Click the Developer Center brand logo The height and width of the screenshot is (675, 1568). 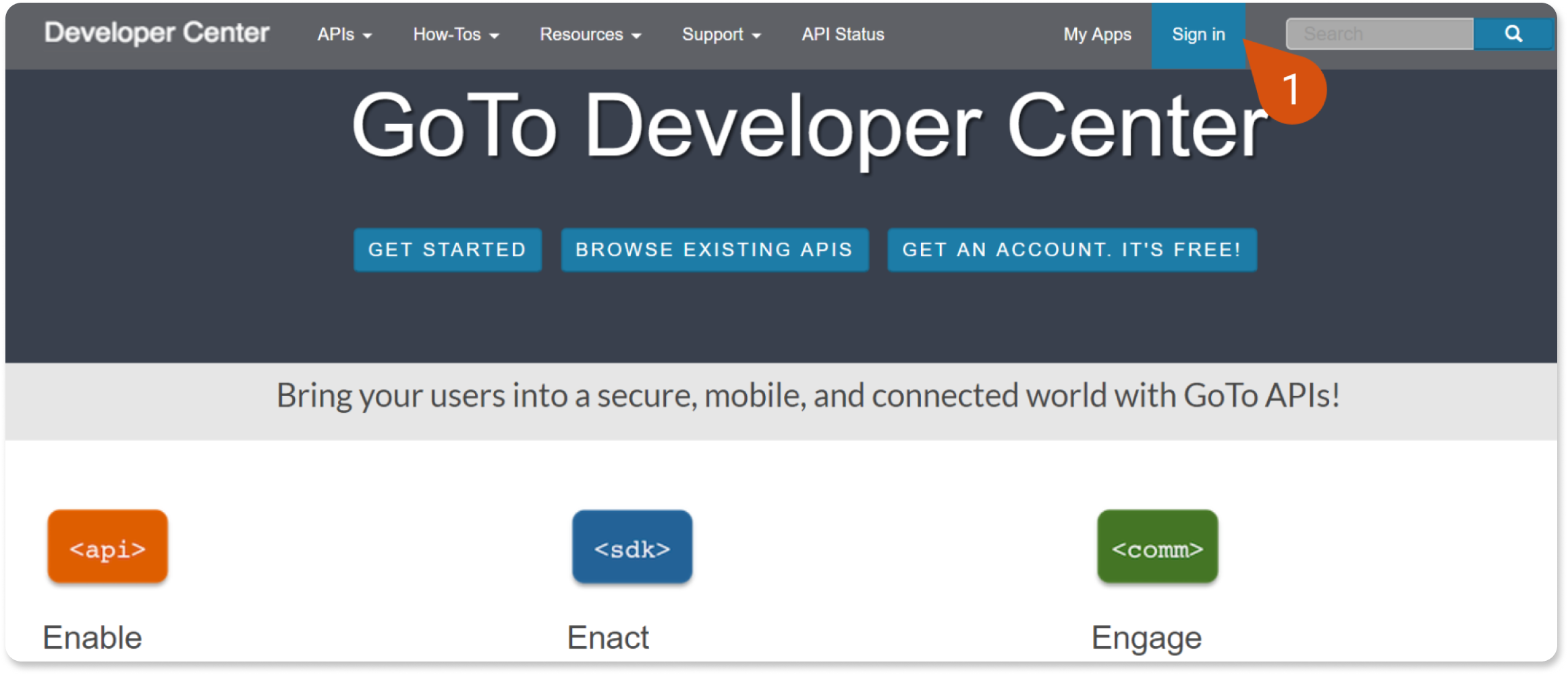click(157, 32)
